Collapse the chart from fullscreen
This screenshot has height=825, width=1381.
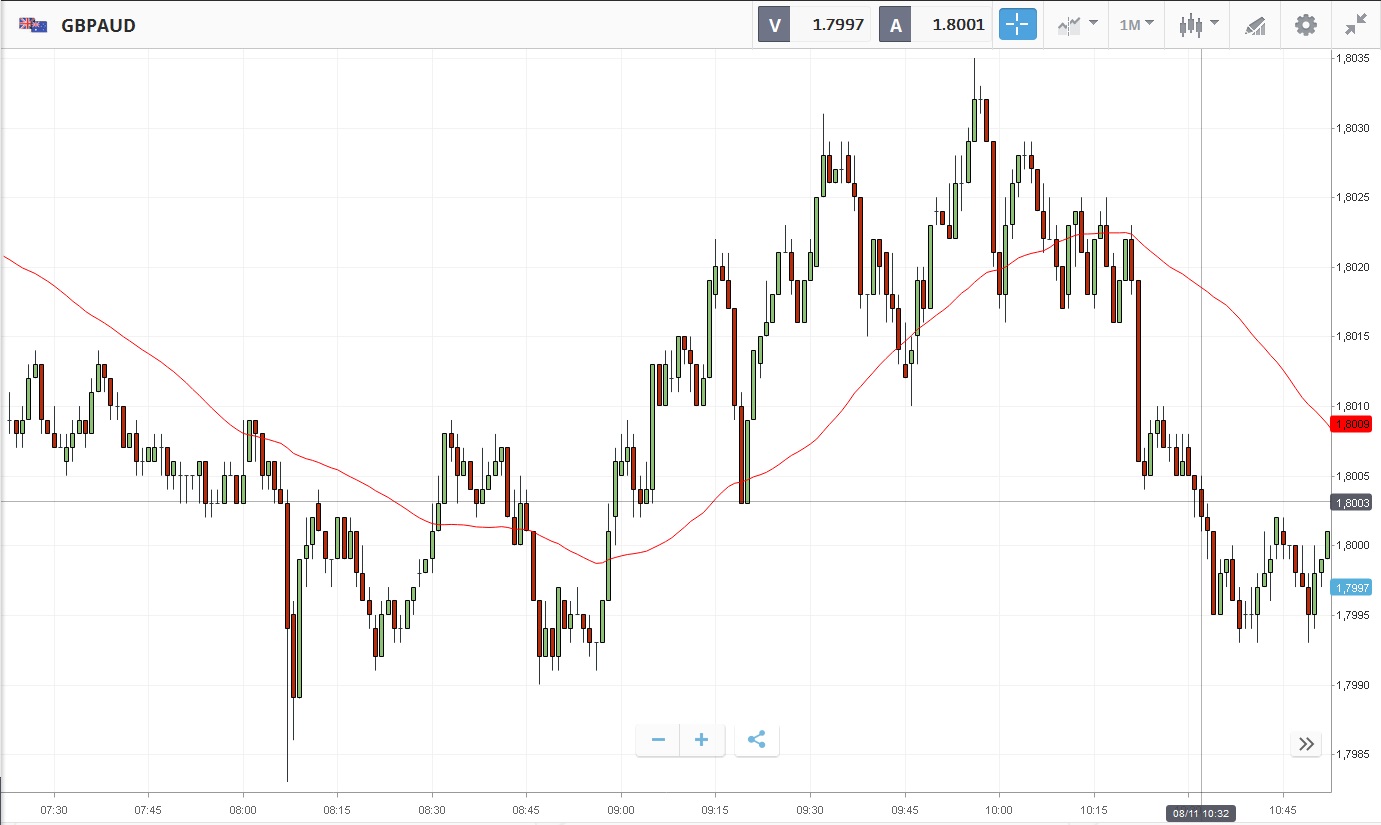tap(1356, 25)
